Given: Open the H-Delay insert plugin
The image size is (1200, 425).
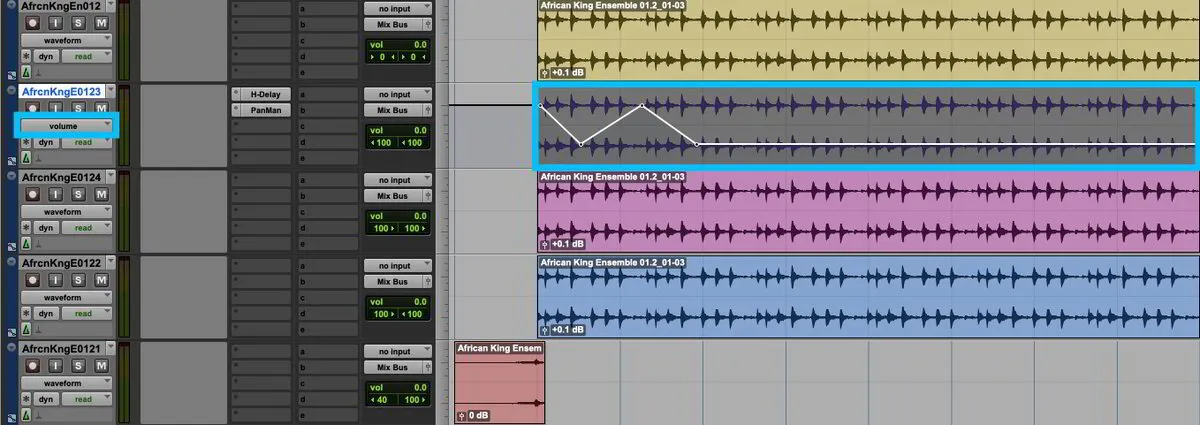Looking at the screenshot, I should pos(265,94).
